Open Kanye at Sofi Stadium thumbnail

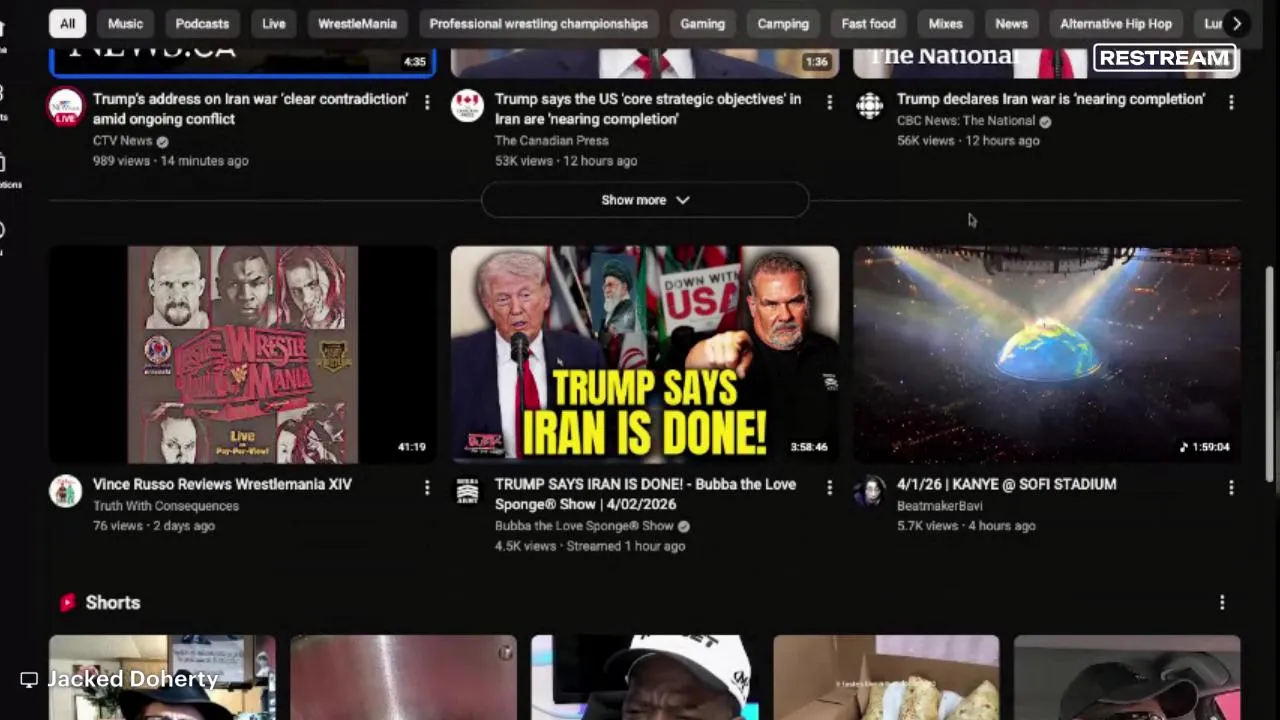point(1047,355)
